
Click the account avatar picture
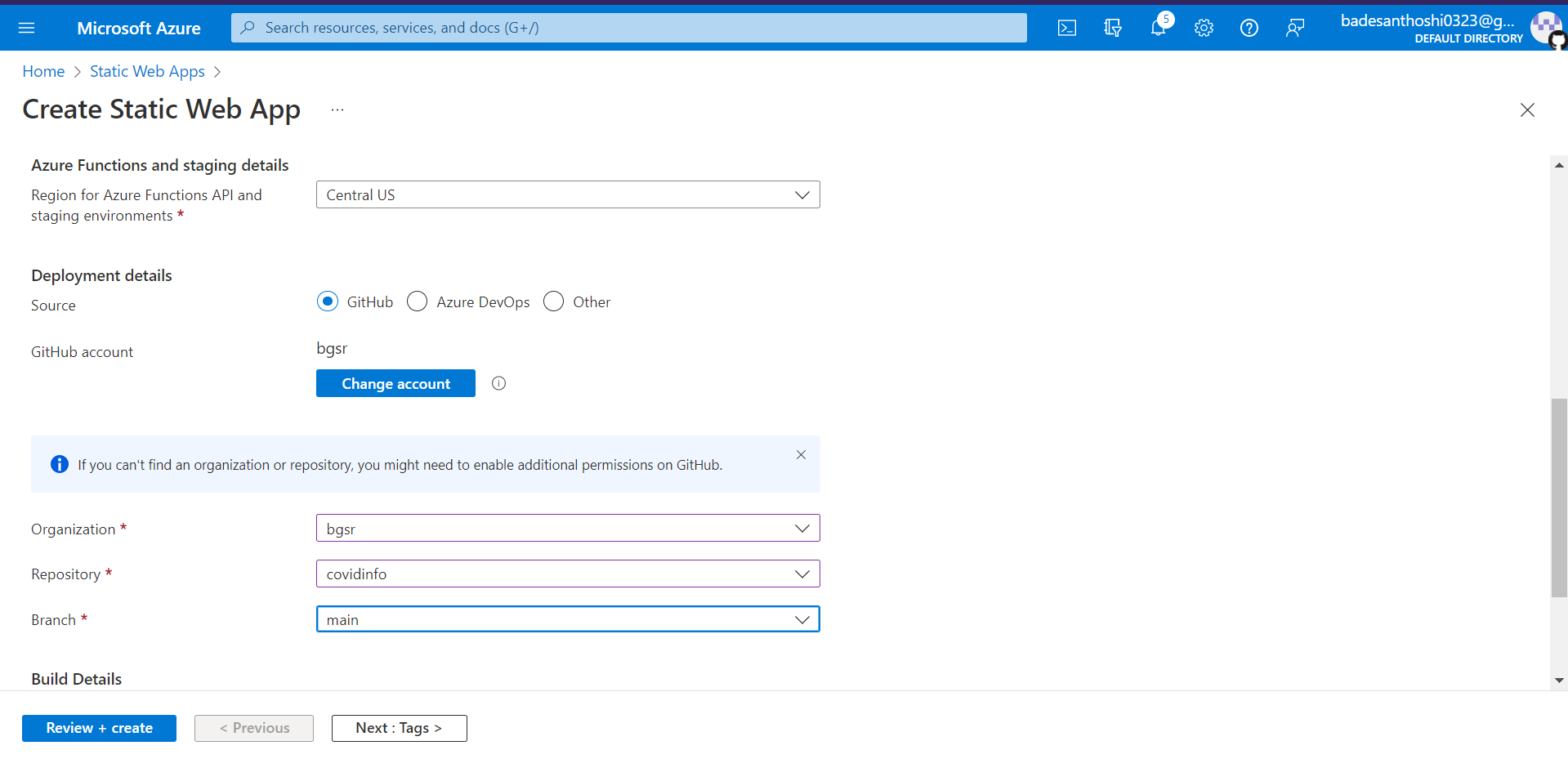click(x=1547, y=28)
